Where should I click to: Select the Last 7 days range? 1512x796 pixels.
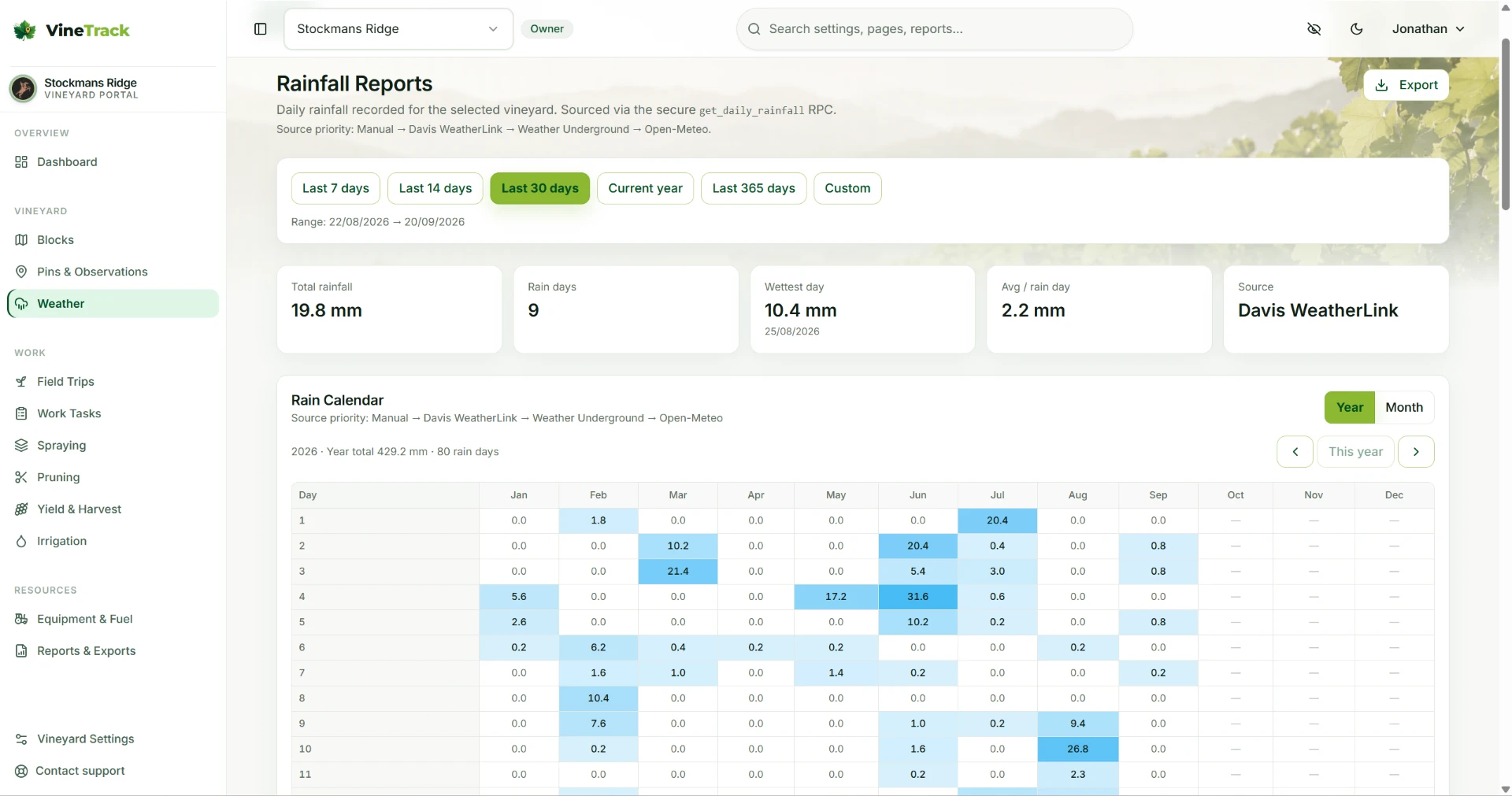tap(335, 188)
